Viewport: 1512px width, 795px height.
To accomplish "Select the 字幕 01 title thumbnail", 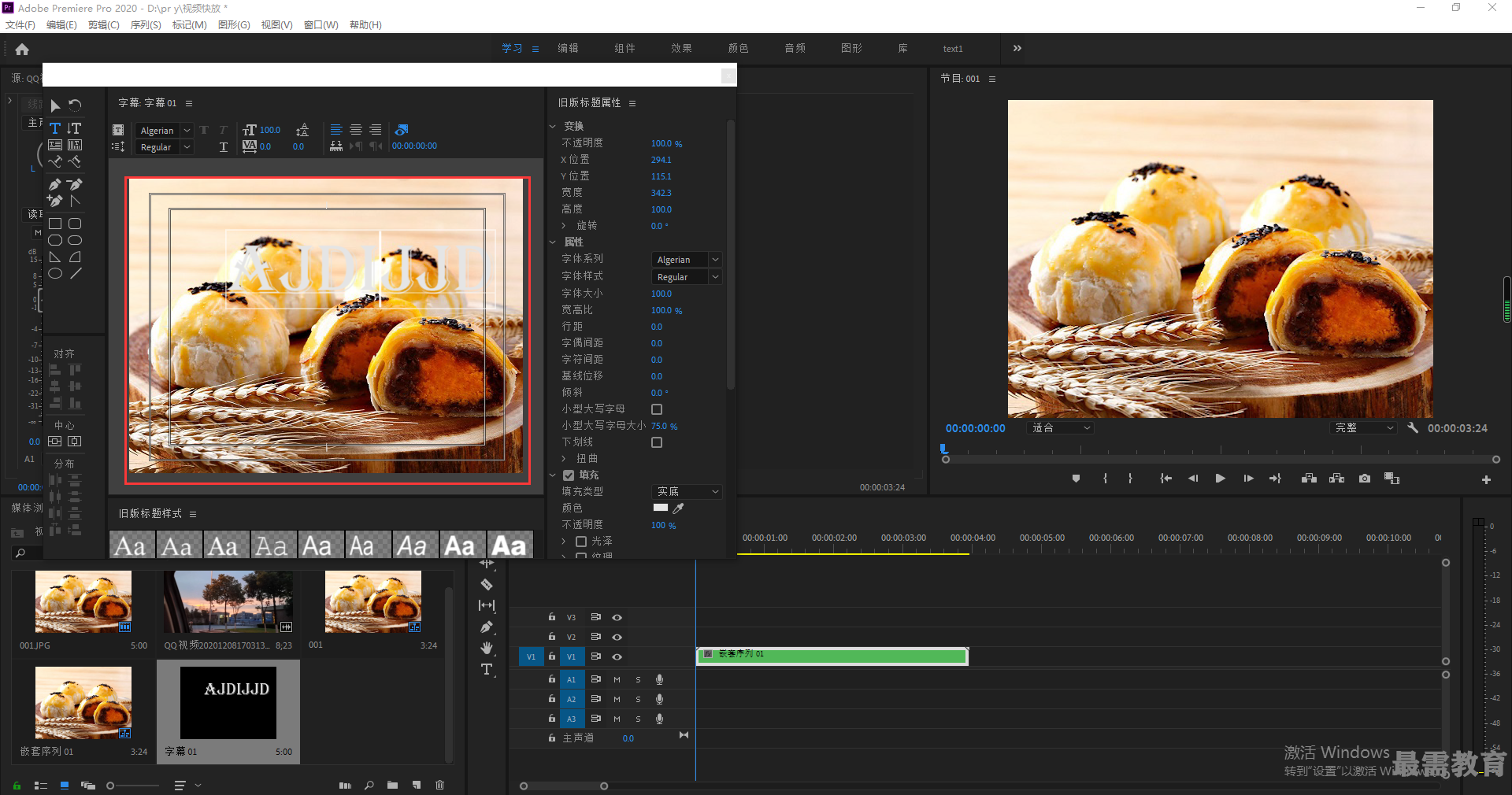I will point(228,702).
